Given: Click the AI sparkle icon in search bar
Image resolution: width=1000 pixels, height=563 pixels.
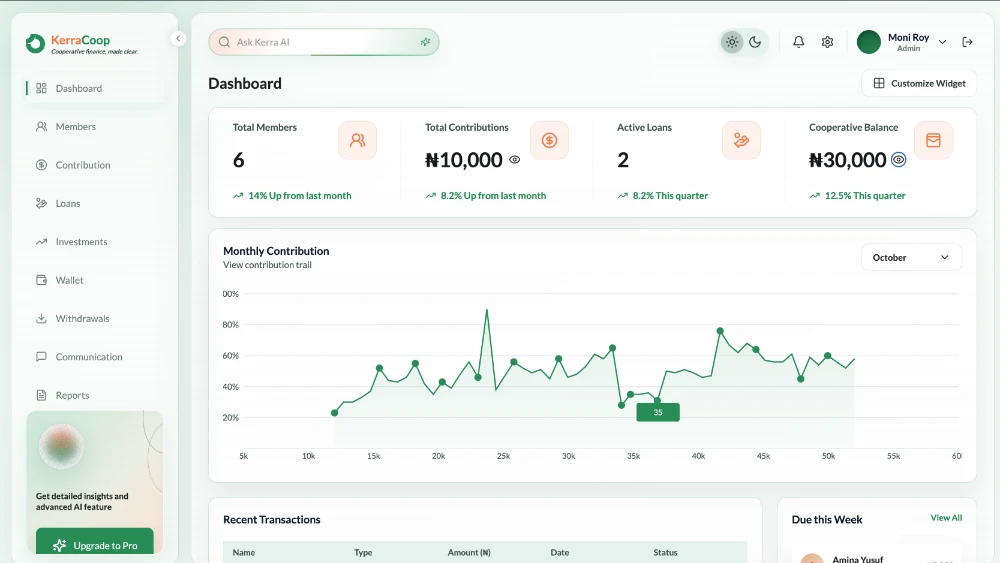Looking at the screenshot, I should (x=425, y=42).
